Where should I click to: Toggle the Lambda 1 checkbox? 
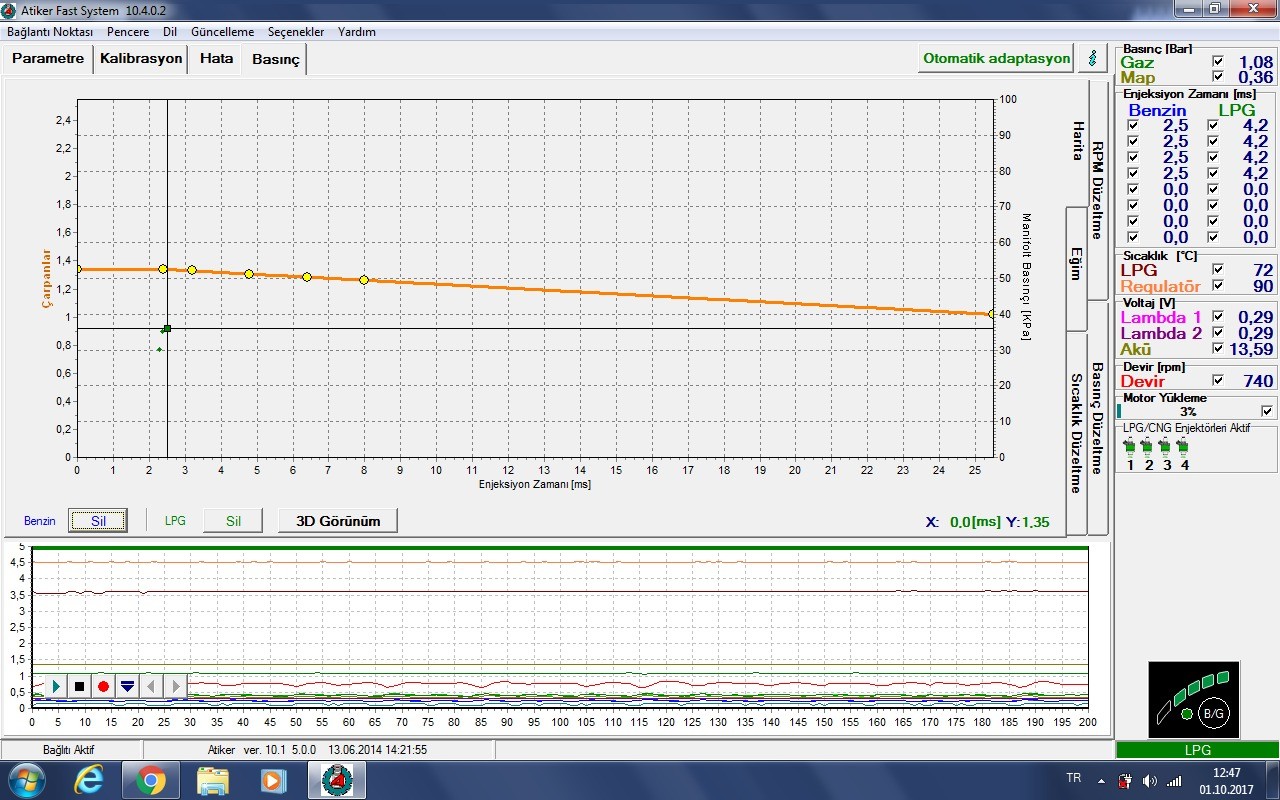1217,316
